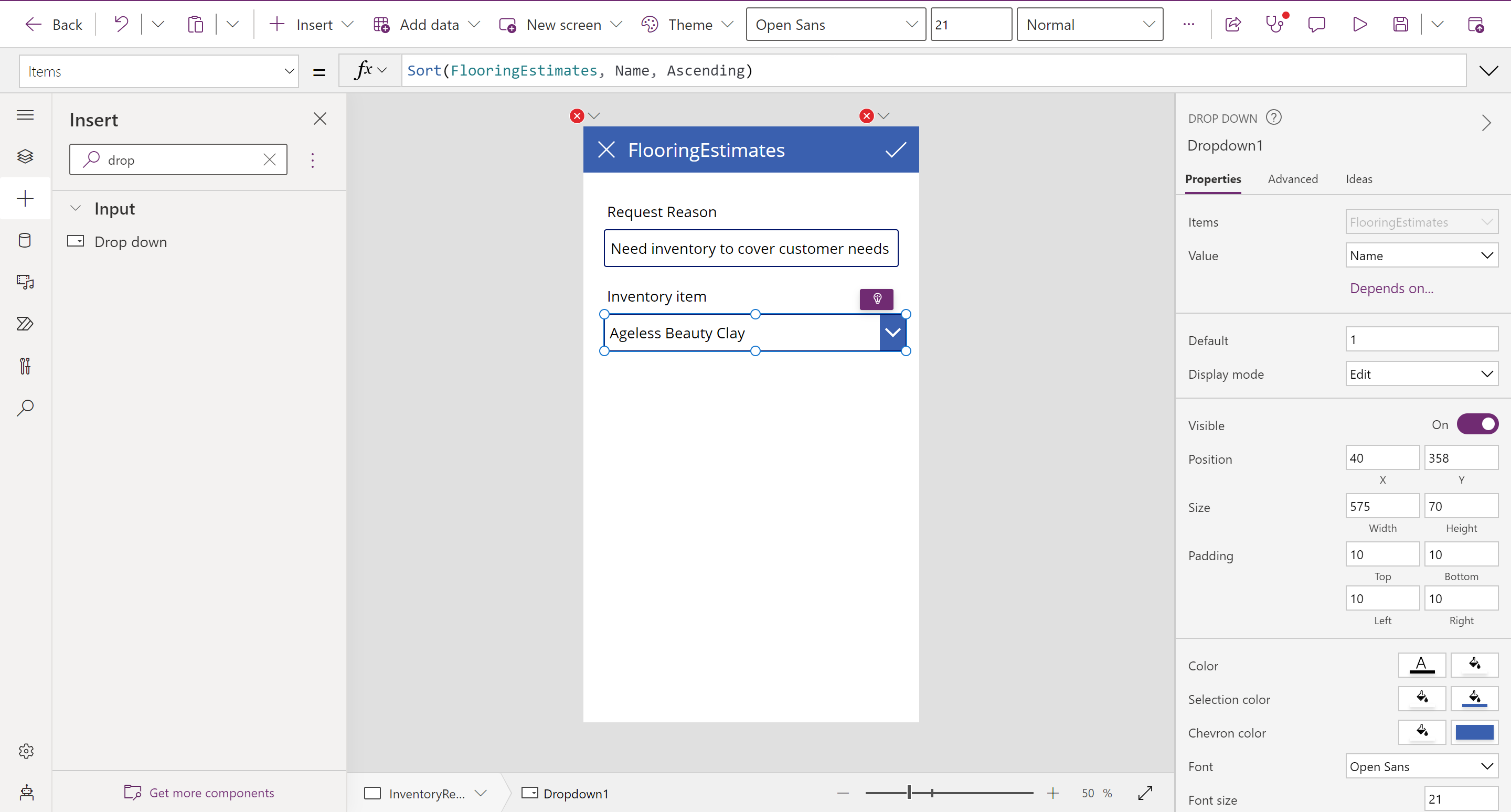Click the Save disk icon
Viewport: 1511px width, 812px height.
coord(1401,24)
